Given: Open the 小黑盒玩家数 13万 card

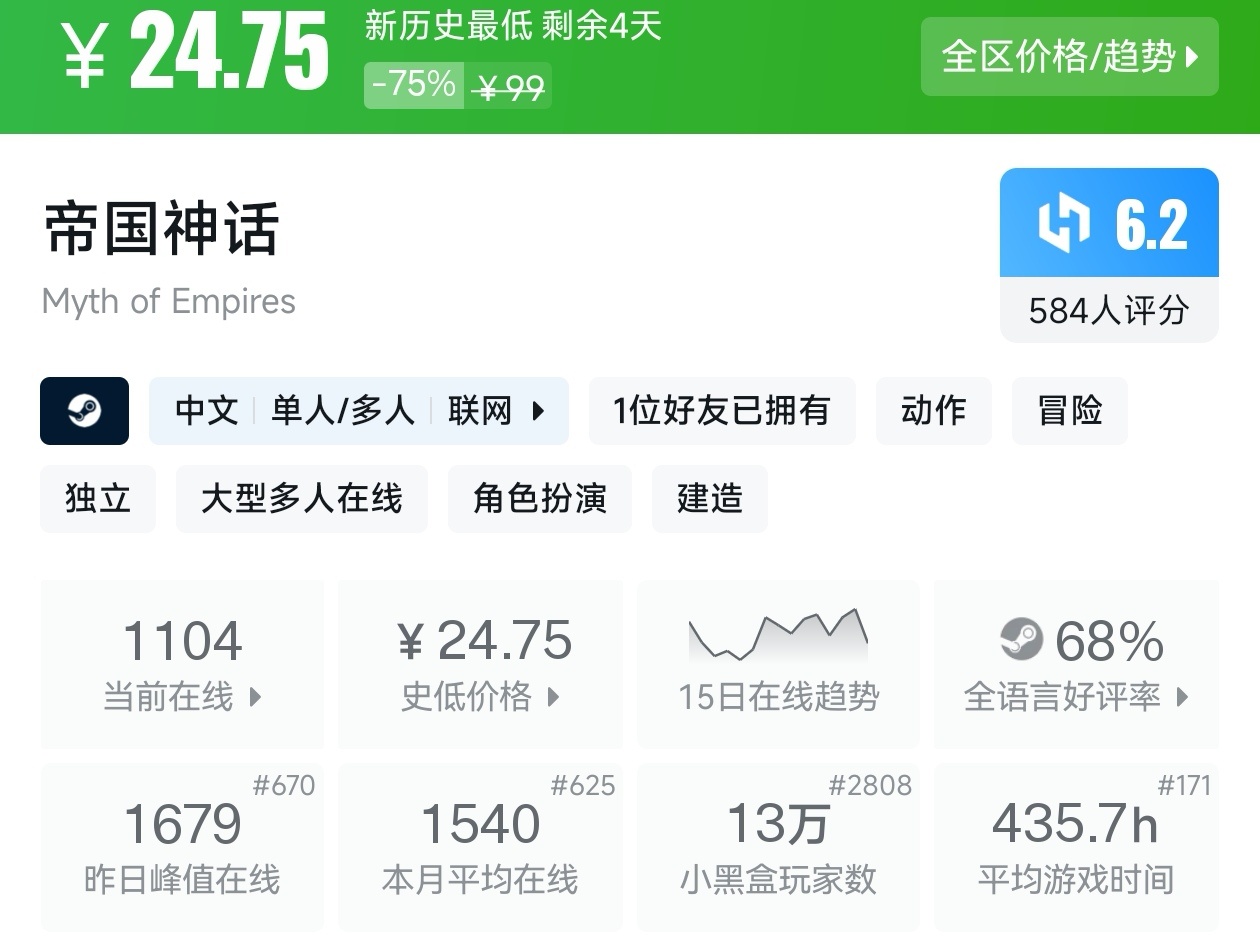Looking at the screenshot, I should pyautogui.click(x=778, y=848).
